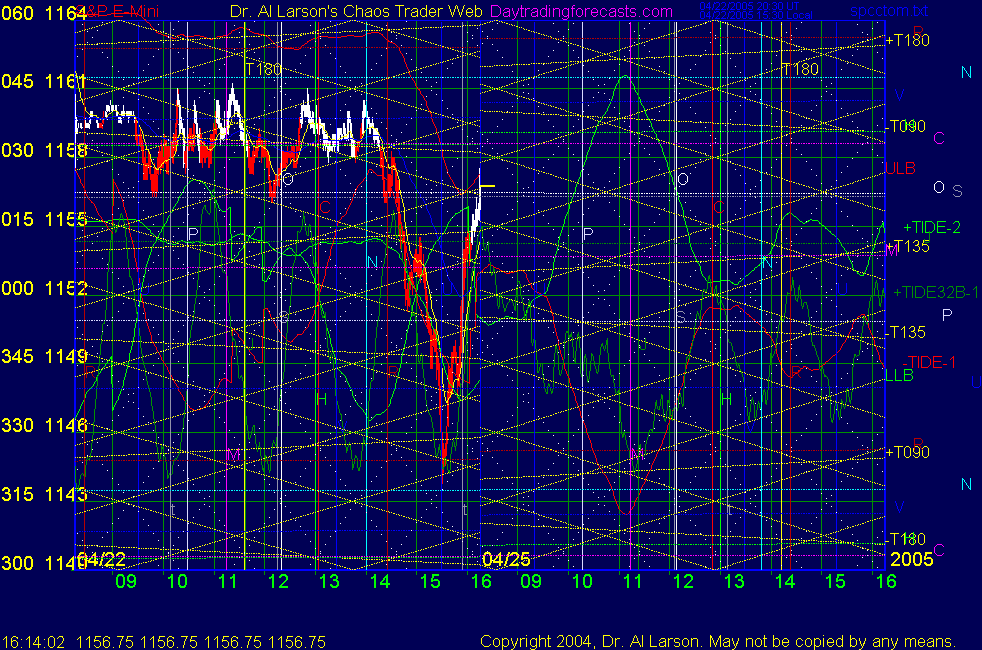982x650 pixels.
Task: Select price axis label 000 1152
Action: 43,288
